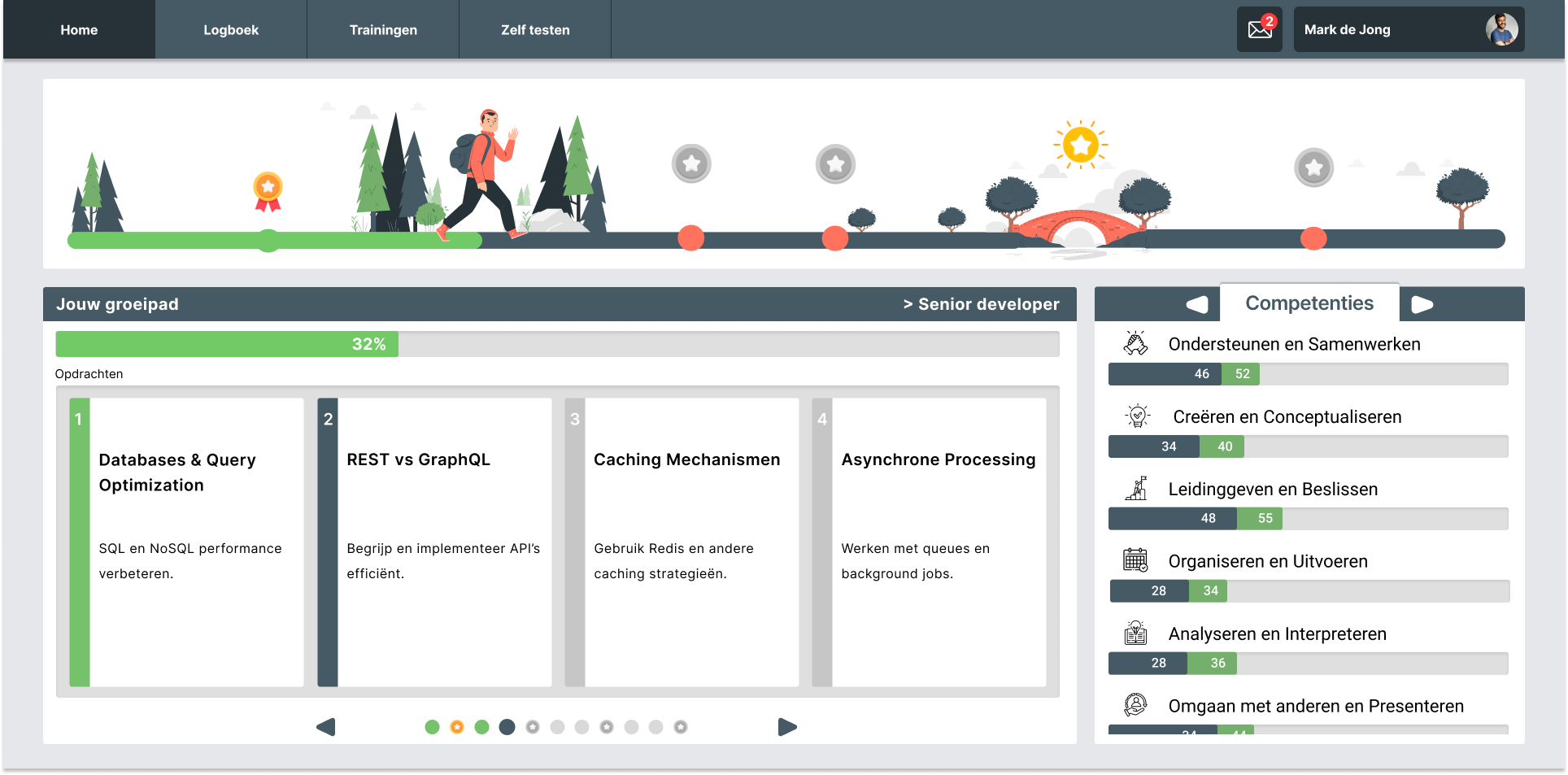Open the Zelf testen tab

(x=535, y=29)
